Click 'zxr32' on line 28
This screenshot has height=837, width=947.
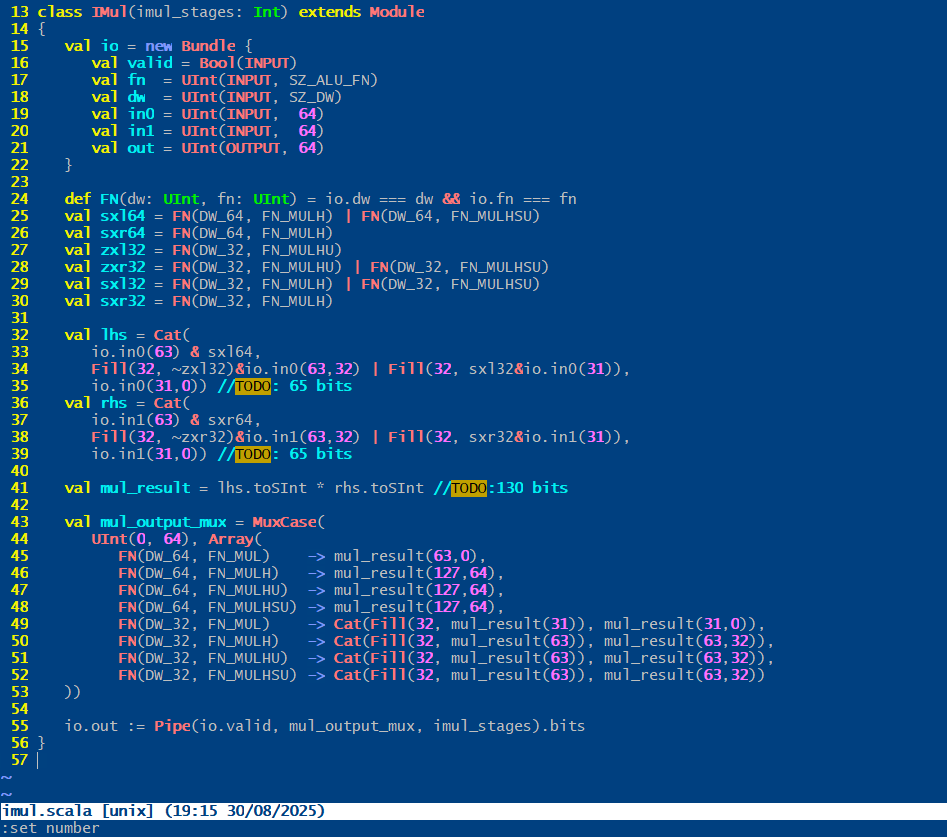[123, 267]
